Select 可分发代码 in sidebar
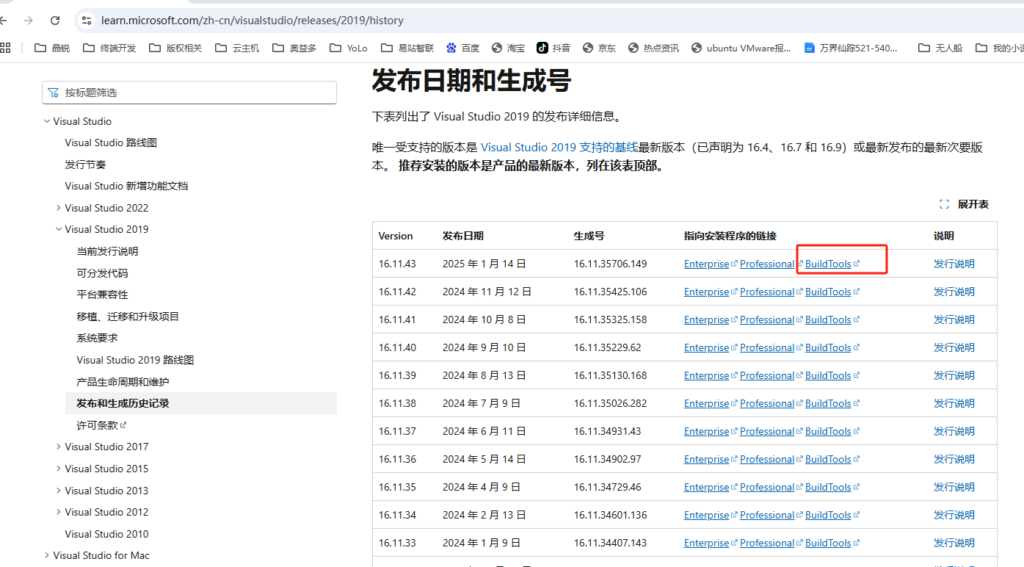The width and height of the screenshot is (1024, 567). click(x=102, y=273)
